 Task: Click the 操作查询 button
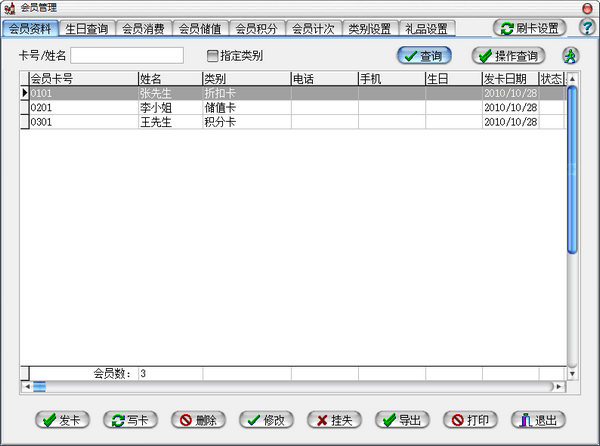tap(509, 56)
